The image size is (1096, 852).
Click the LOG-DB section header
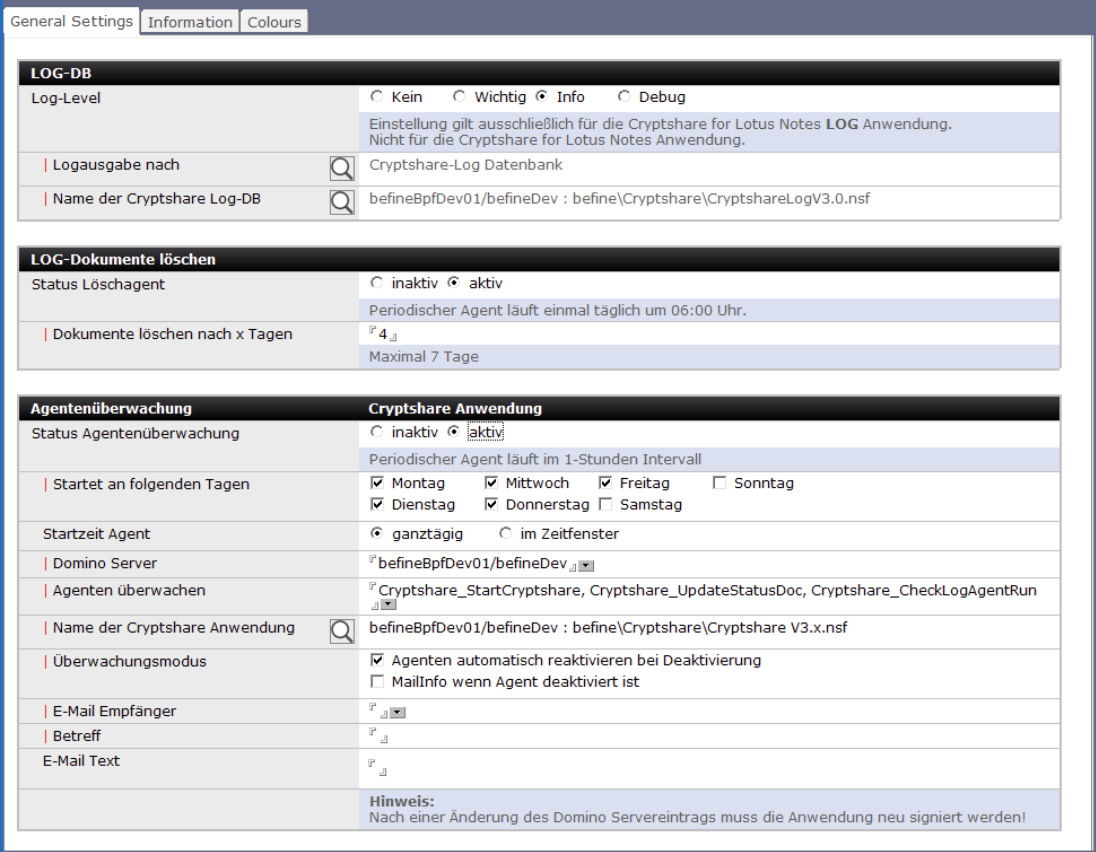(538, 73)
